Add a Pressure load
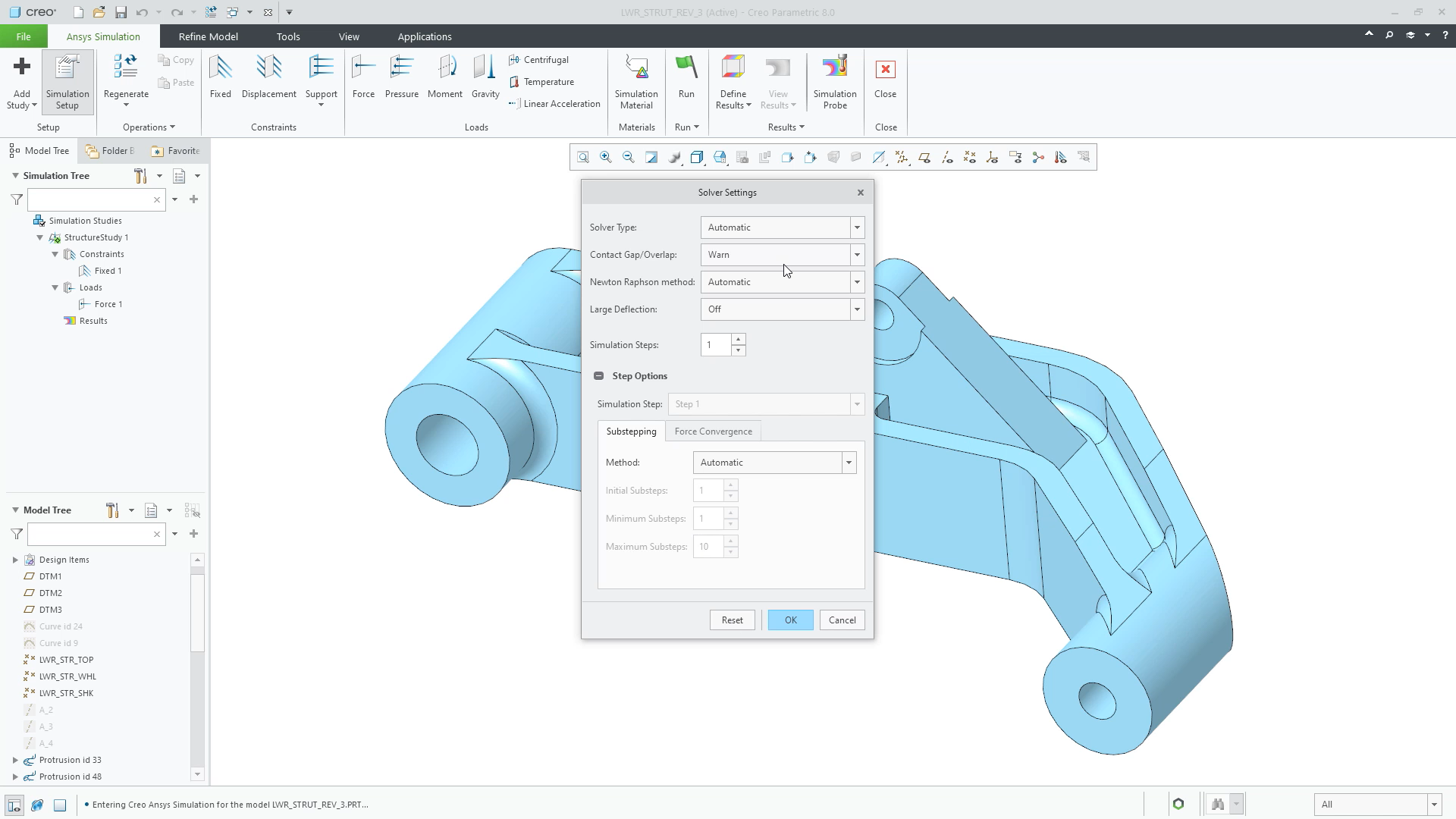Viewport: 1456px width, 819px height. [x=402, y=77]
